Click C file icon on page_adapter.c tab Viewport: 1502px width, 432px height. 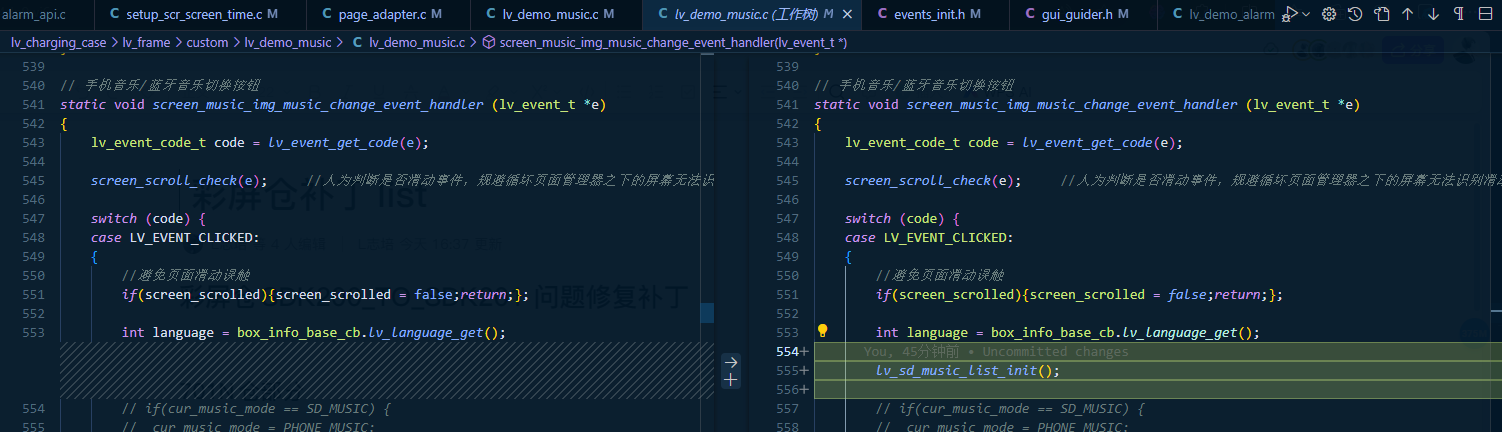pyautogui.click(x=329, y=14)
